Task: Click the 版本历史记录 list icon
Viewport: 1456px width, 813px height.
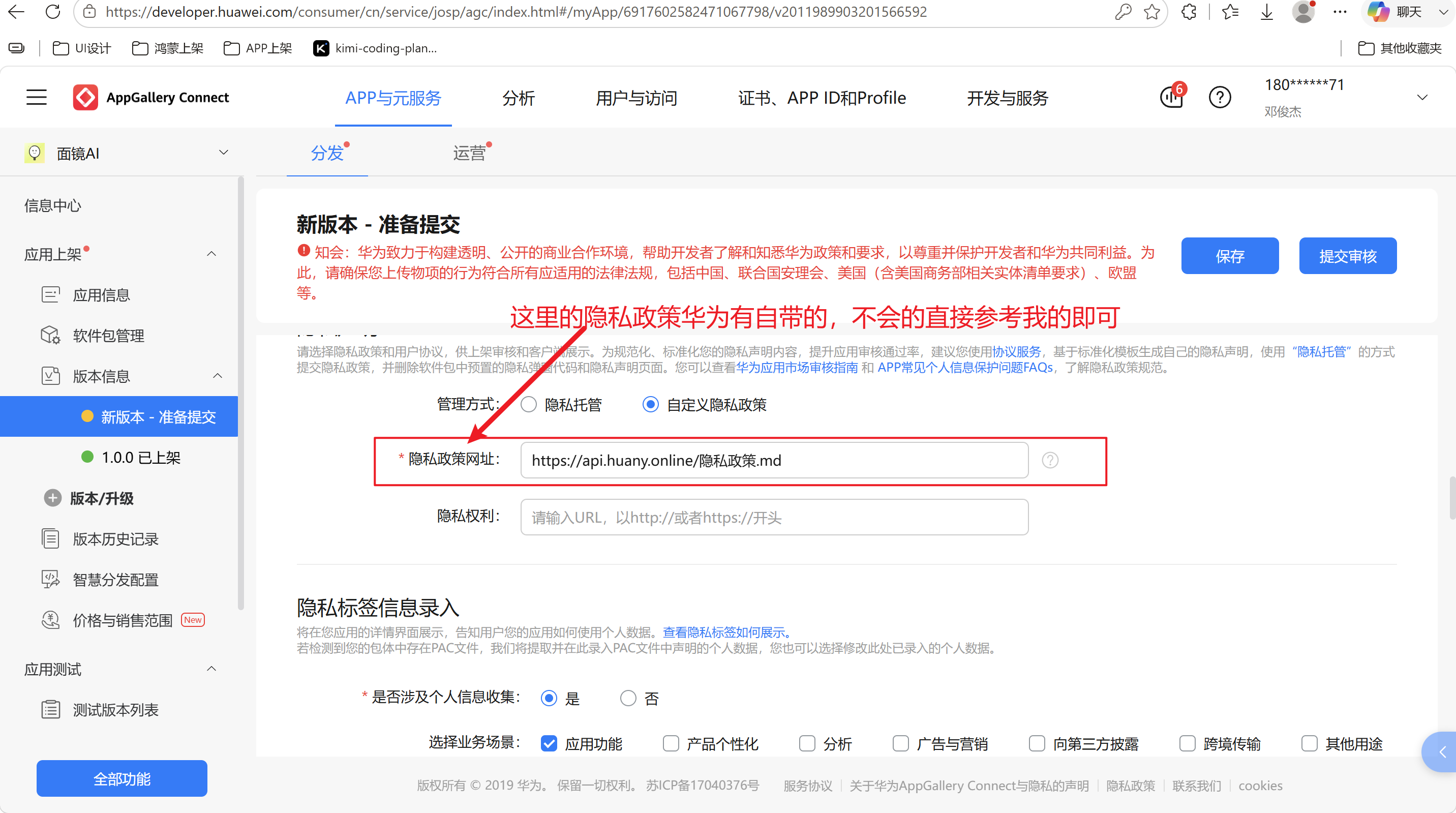Action: click(x=50, y=539)
